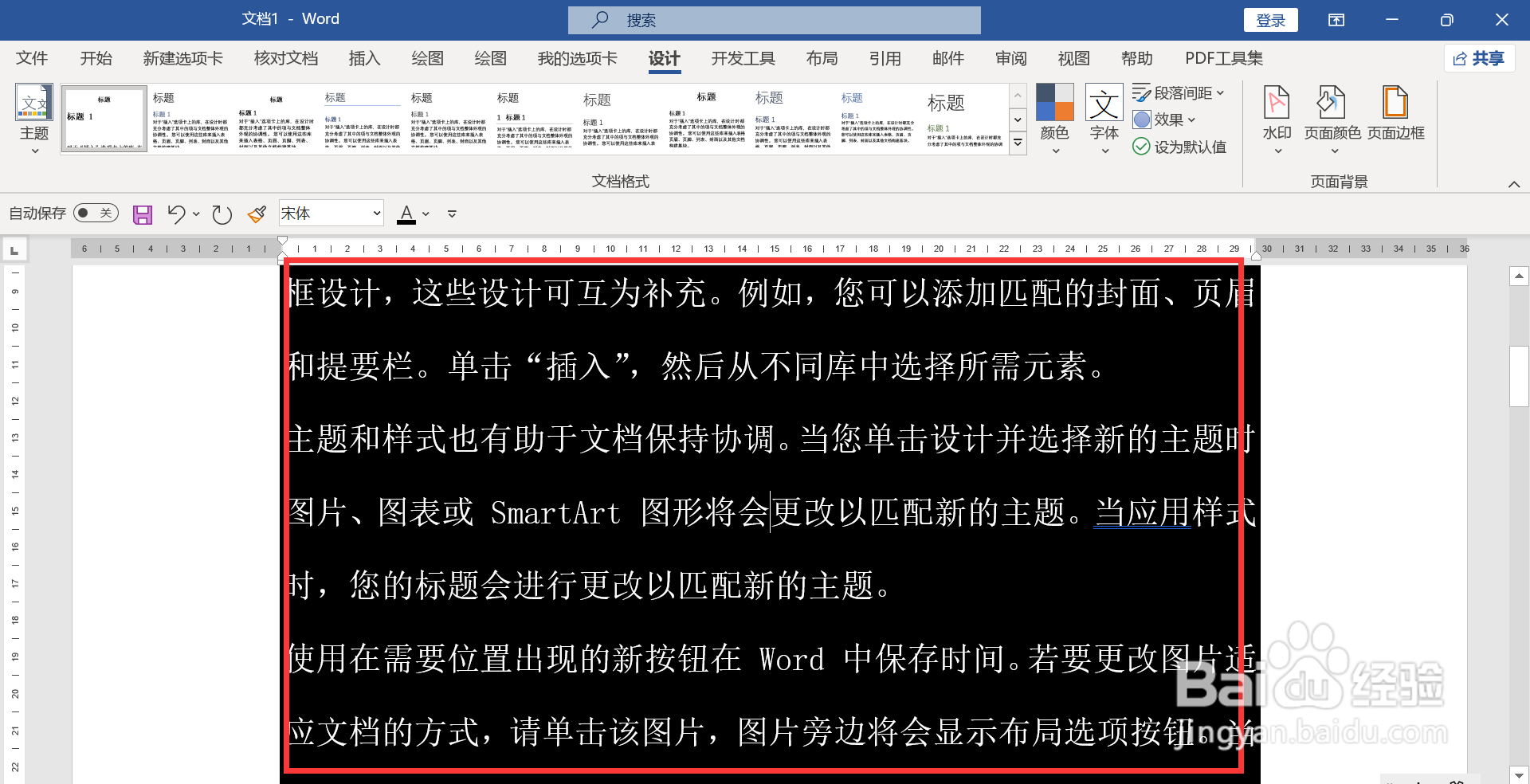
Task: Customize the Quick Access Toolbar
Action: pyautogui.click(x=452, y=214)
